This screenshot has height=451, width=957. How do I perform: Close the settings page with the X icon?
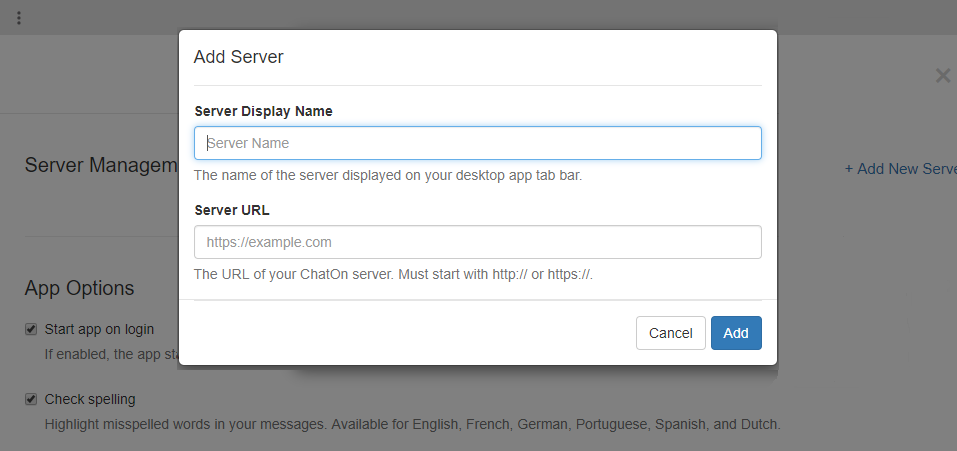942,76
